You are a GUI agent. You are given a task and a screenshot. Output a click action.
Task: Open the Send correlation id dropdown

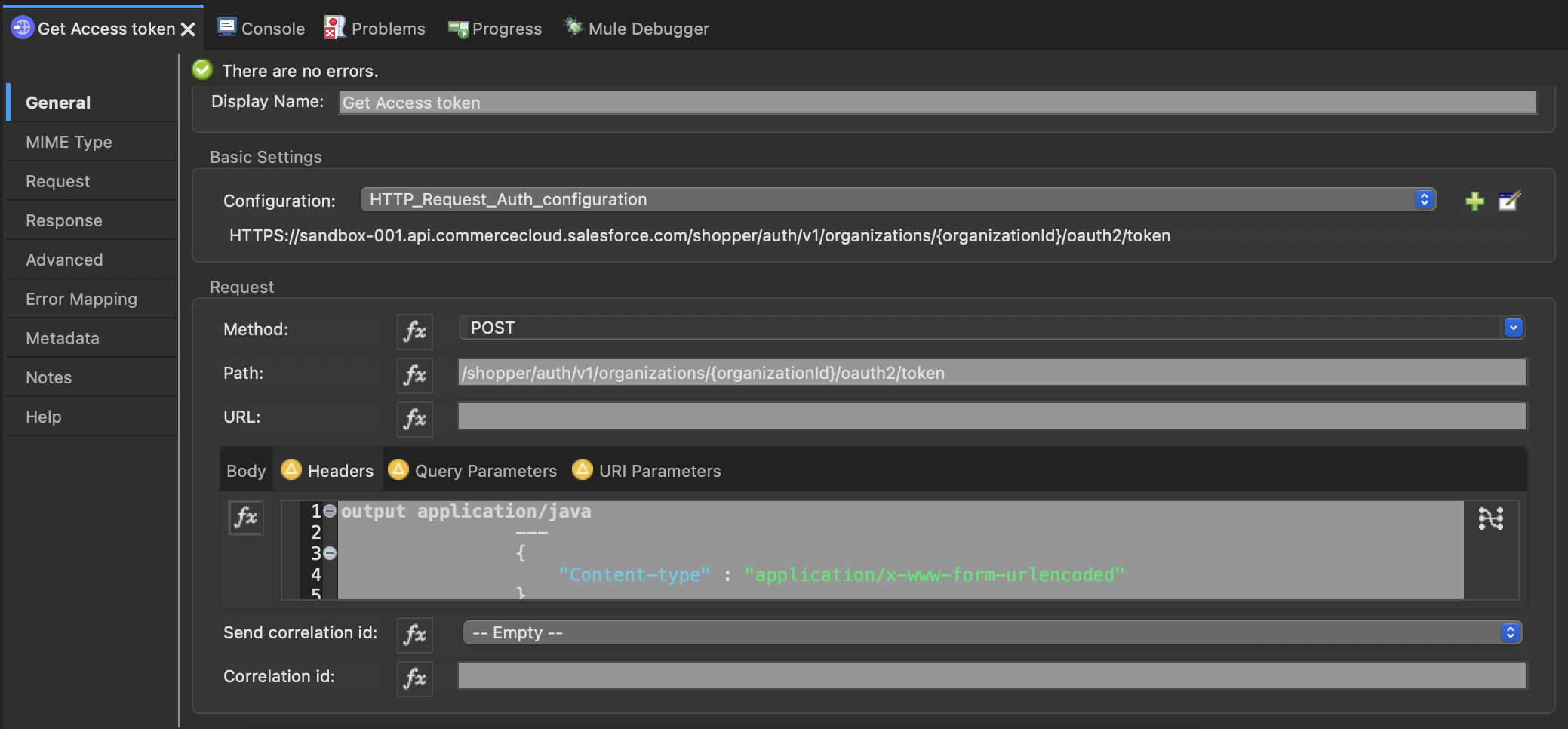click(x=992, y=632)
